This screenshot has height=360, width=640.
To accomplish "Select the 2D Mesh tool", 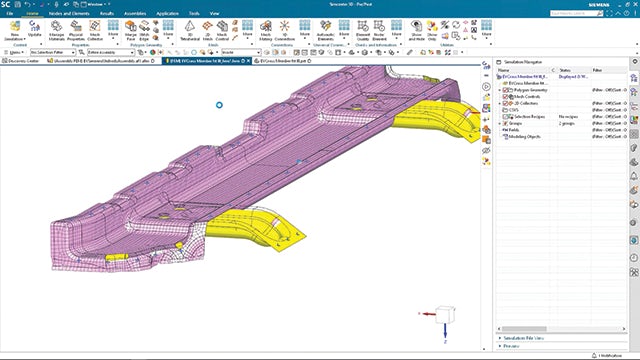I will [x=207, y=30].
